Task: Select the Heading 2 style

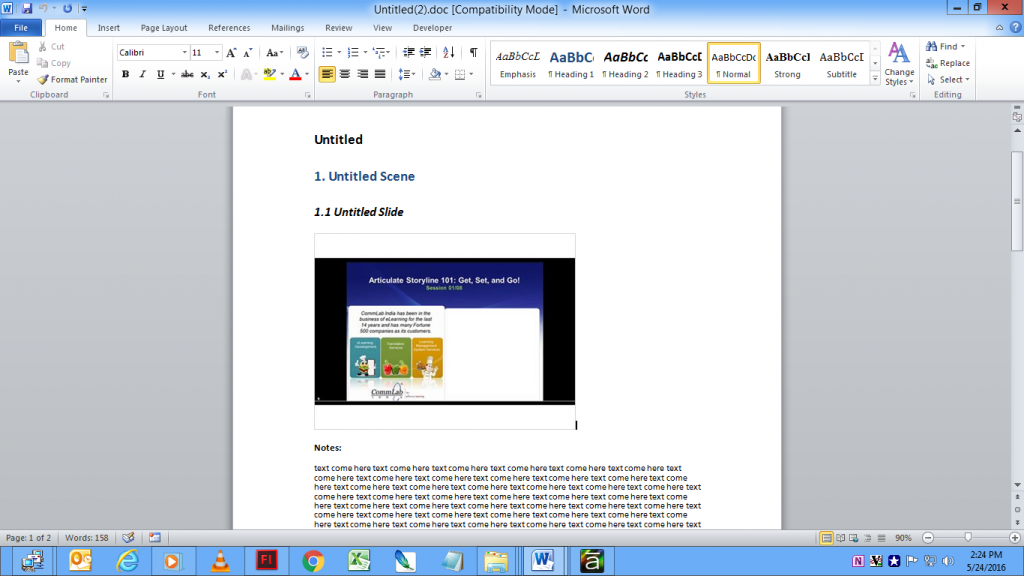Action: coord(625,62)
